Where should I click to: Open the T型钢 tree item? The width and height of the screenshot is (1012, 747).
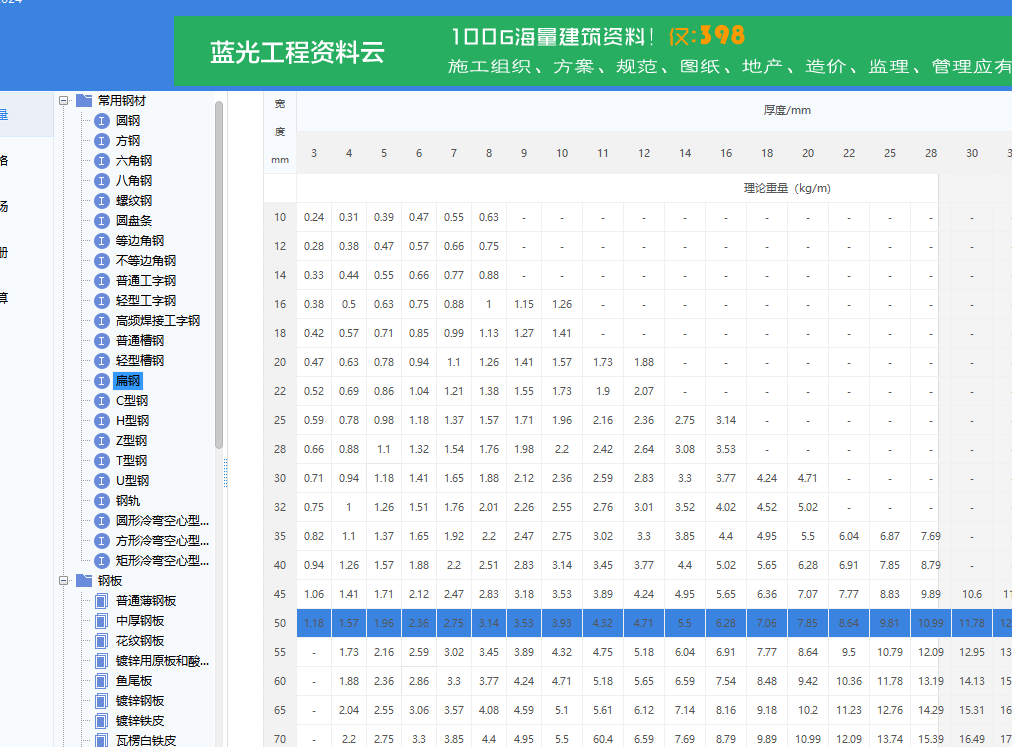[x=131, y=461]
